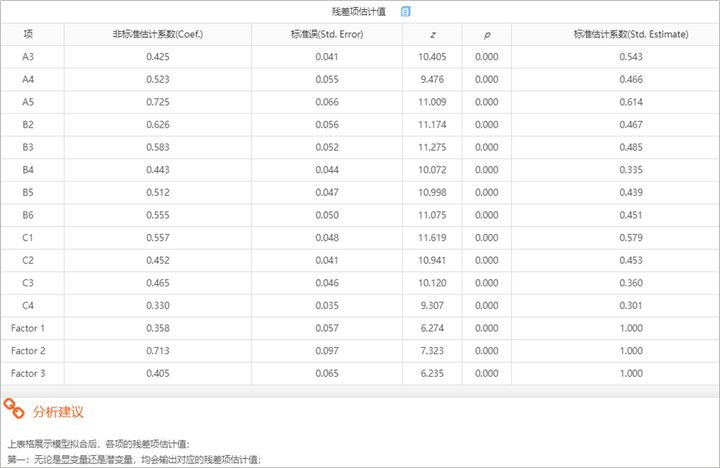Click the sentence starting 上表格展示模型拟合后
Image resolution: width=720 pixels, height=468 pixels.
click(99, 444)
